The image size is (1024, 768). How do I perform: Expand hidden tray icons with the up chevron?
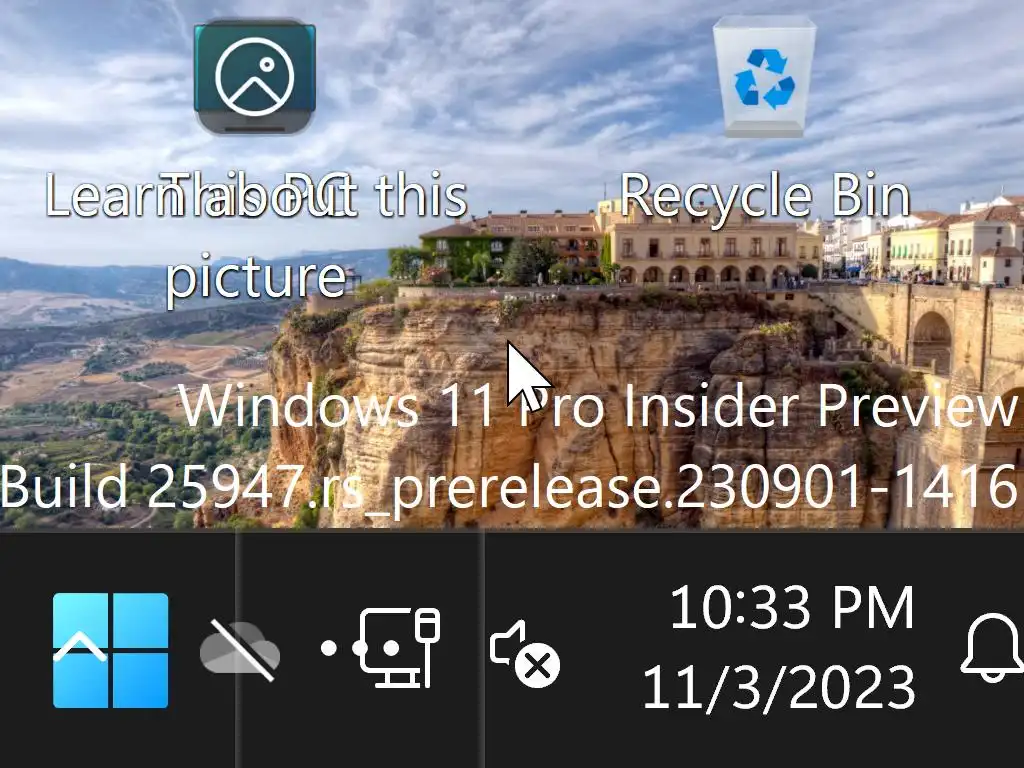tap(80, 649)
